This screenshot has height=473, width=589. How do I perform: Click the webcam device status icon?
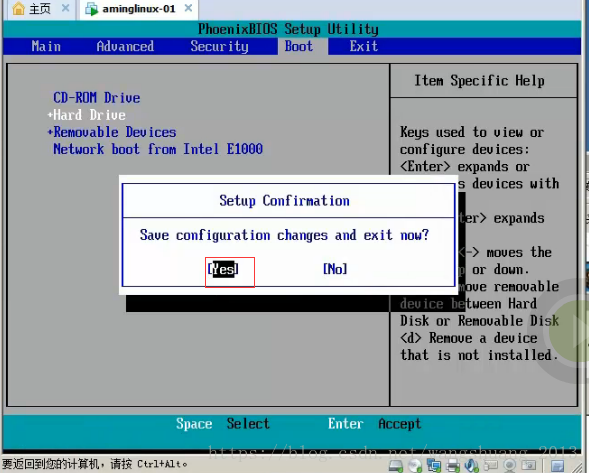509,465
